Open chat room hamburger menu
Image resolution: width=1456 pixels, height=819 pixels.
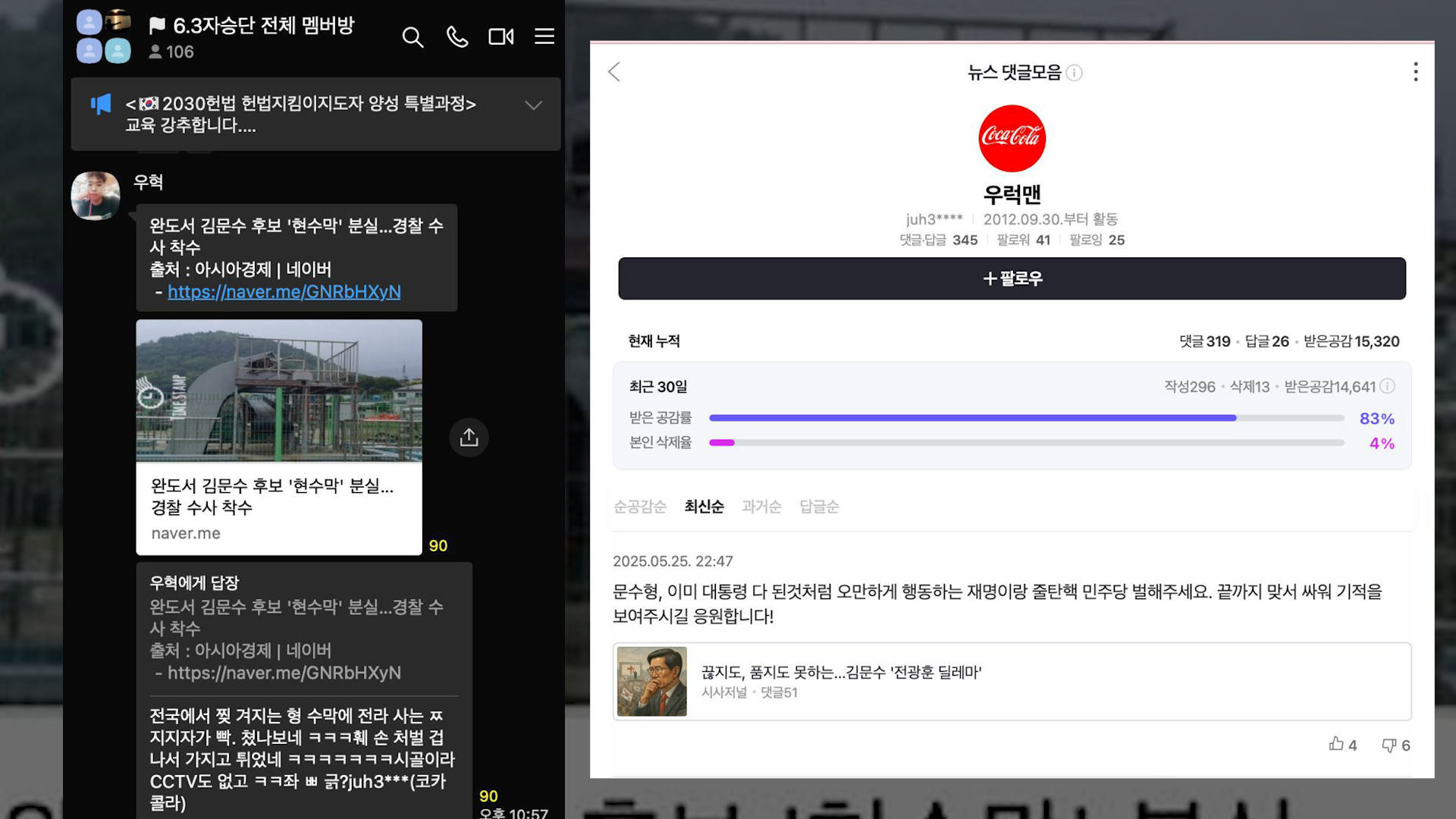544,36
